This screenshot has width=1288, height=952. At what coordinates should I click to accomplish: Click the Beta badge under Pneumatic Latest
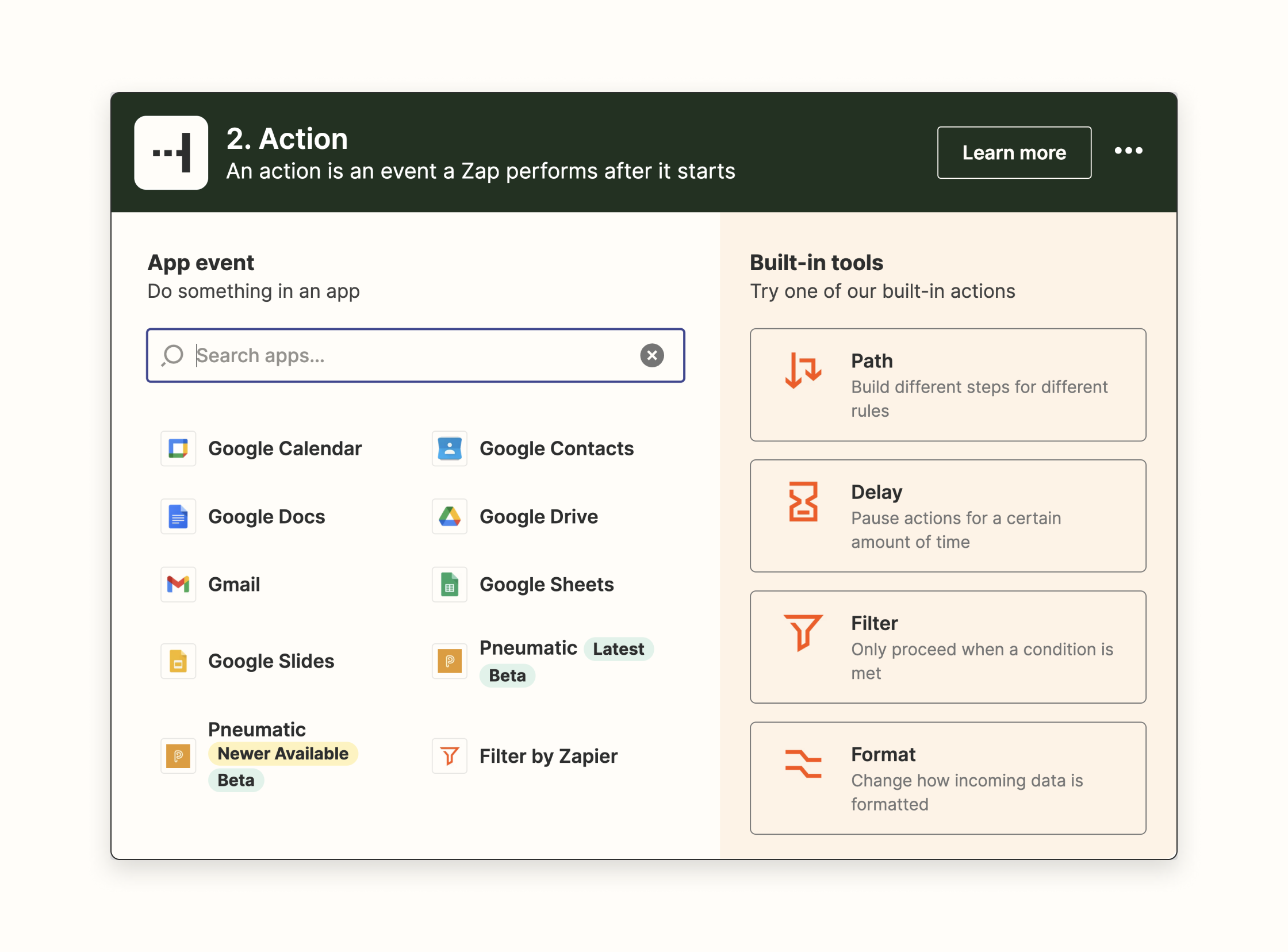tap(507, 675)
